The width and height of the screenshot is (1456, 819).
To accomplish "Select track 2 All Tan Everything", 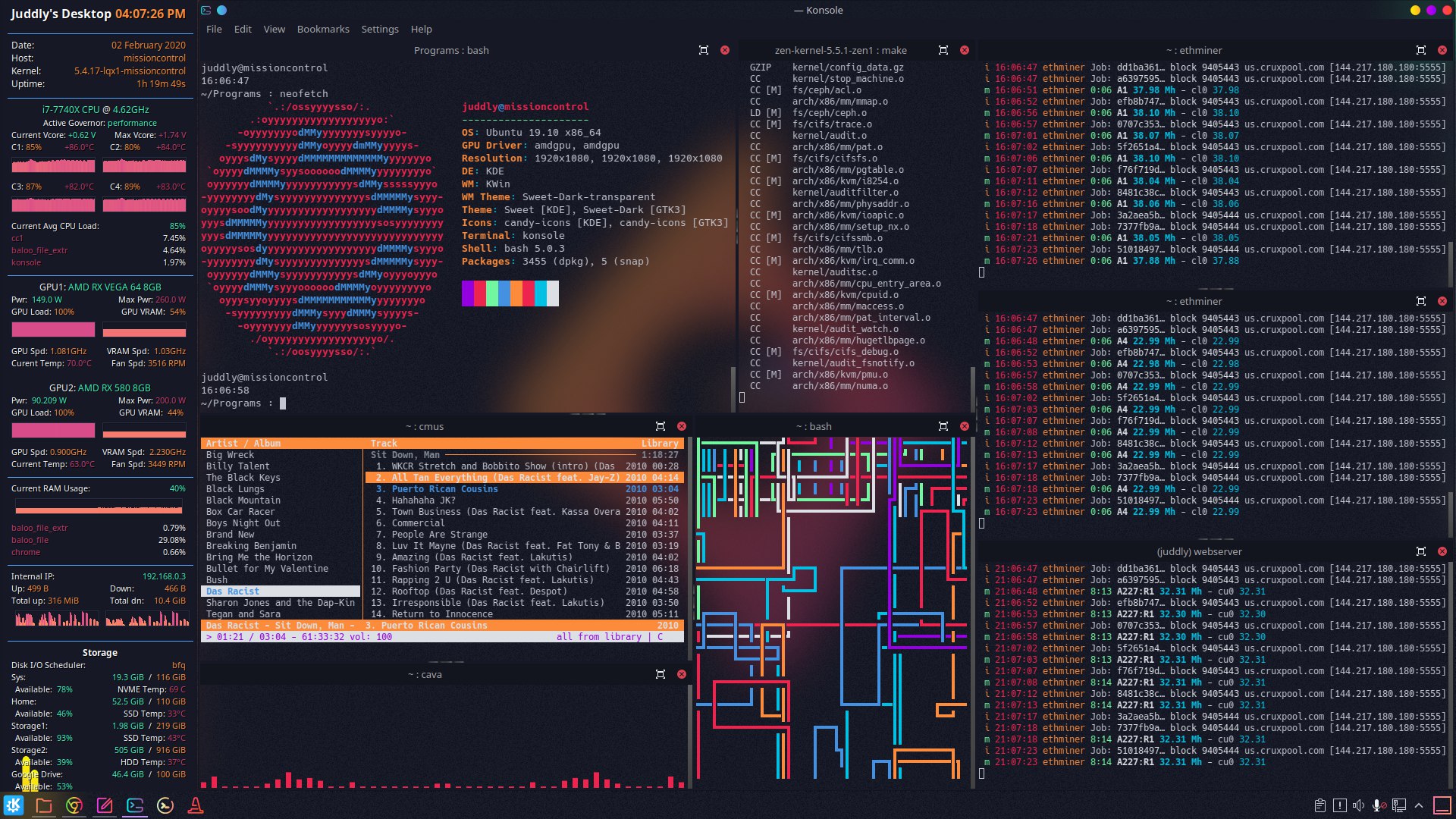I will (524, 478).
